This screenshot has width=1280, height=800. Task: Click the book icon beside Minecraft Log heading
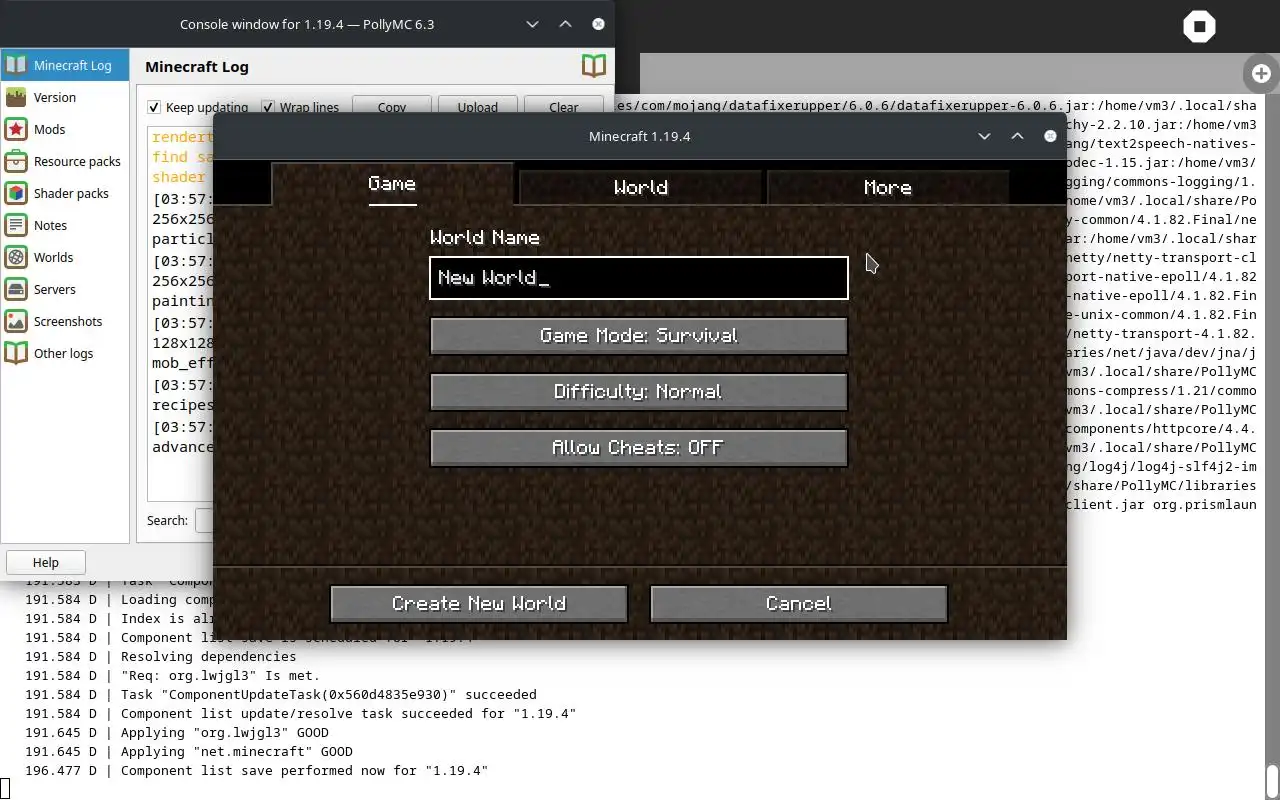[x=594, y=66]
